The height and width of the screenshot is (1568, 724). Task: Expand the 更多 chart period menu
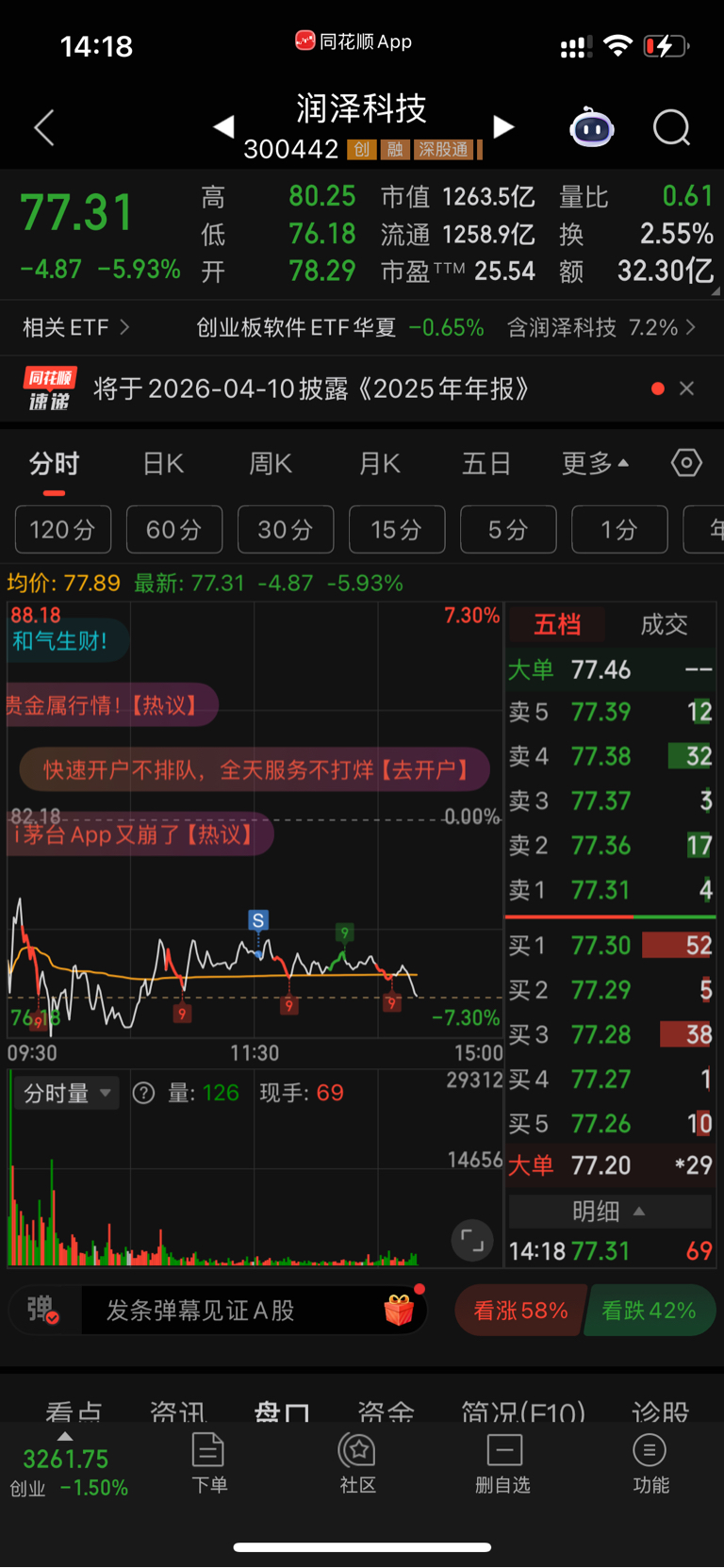click(x=595, y=463)
